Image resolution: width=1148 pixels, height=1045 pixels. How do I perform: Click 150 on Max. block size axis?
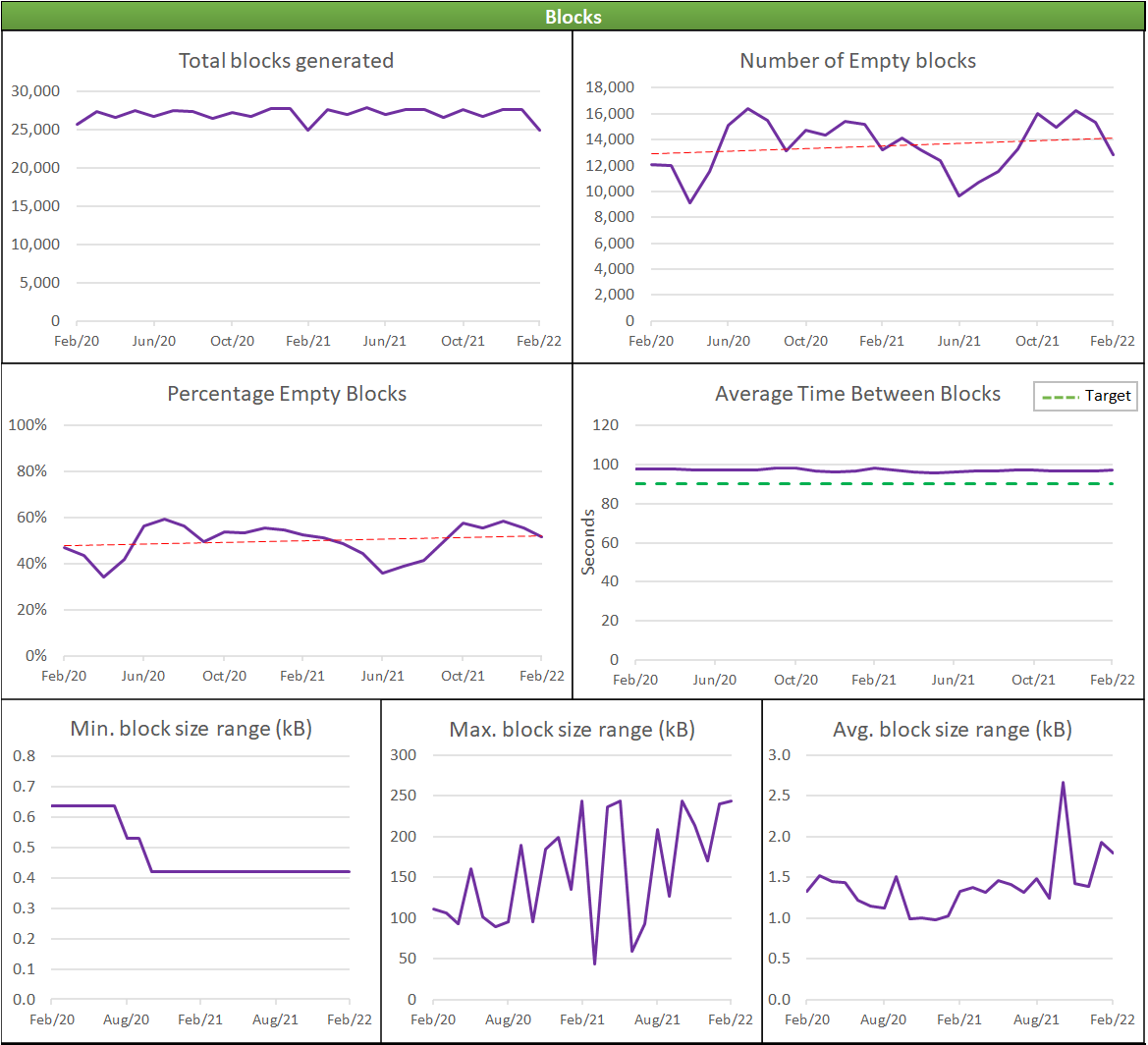[x=403, y=877]
